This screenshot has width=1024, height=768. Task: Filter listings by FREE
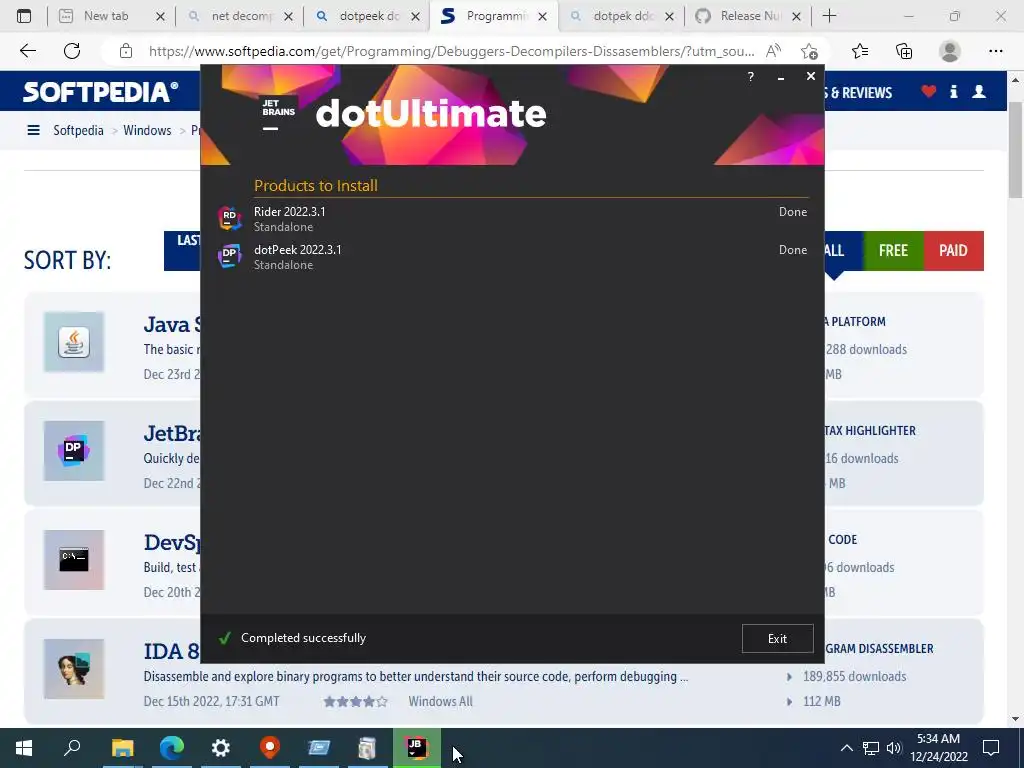click(893, 251)
